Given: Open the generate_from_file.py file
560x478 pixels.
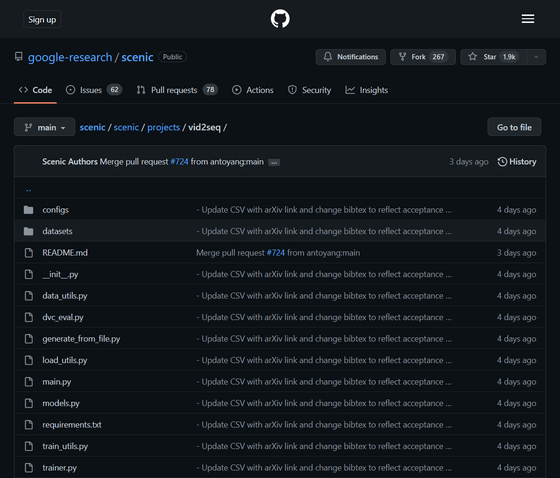Looking at the screenshot, I should tap(81, 339).
